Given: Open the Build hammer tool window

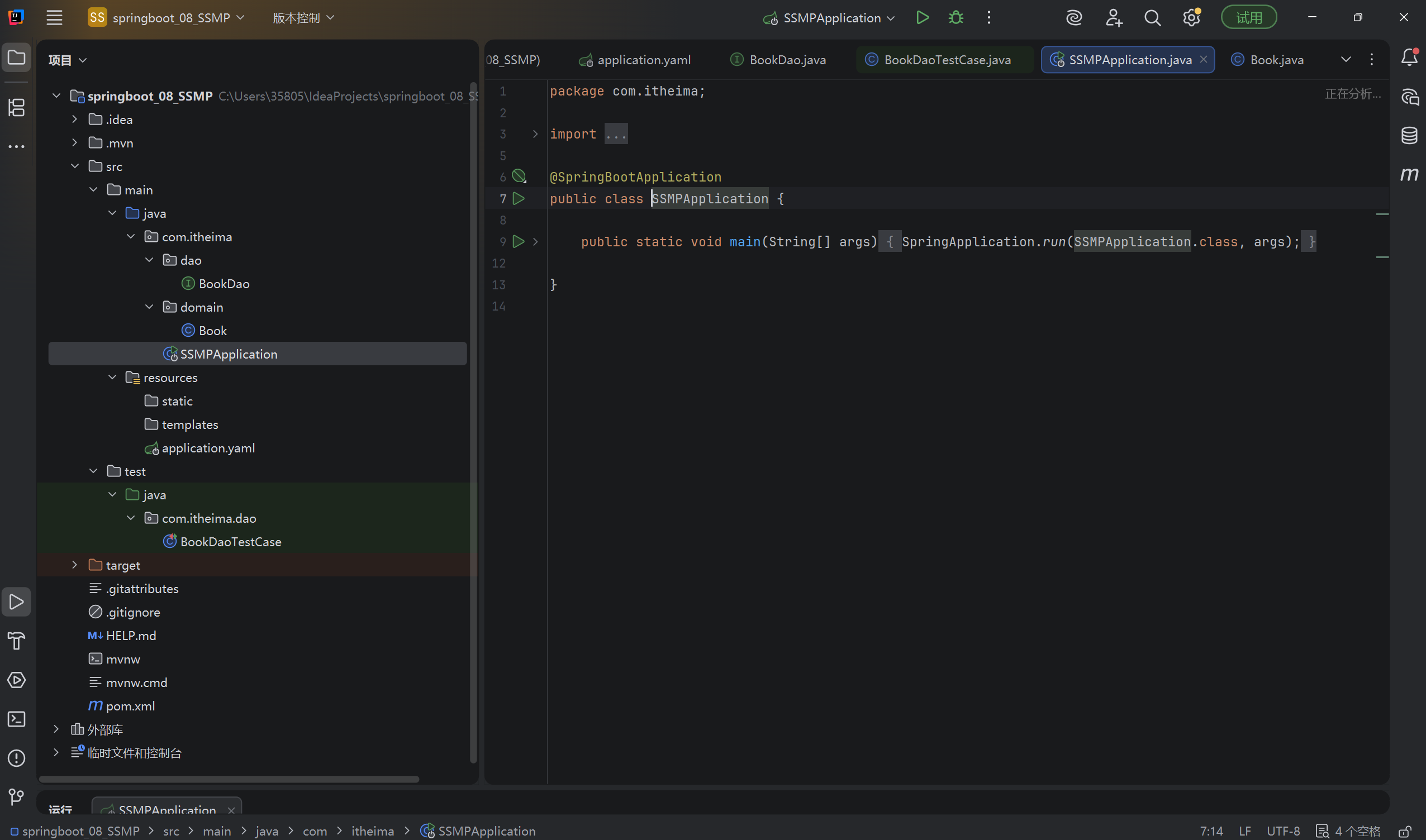Looking at the screenshot, I should click(x=16, y=641).
